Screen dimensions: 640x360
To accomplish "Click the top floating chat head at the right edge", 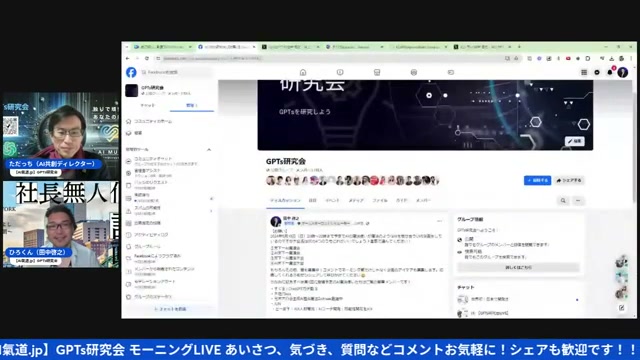I will point(622,262).
